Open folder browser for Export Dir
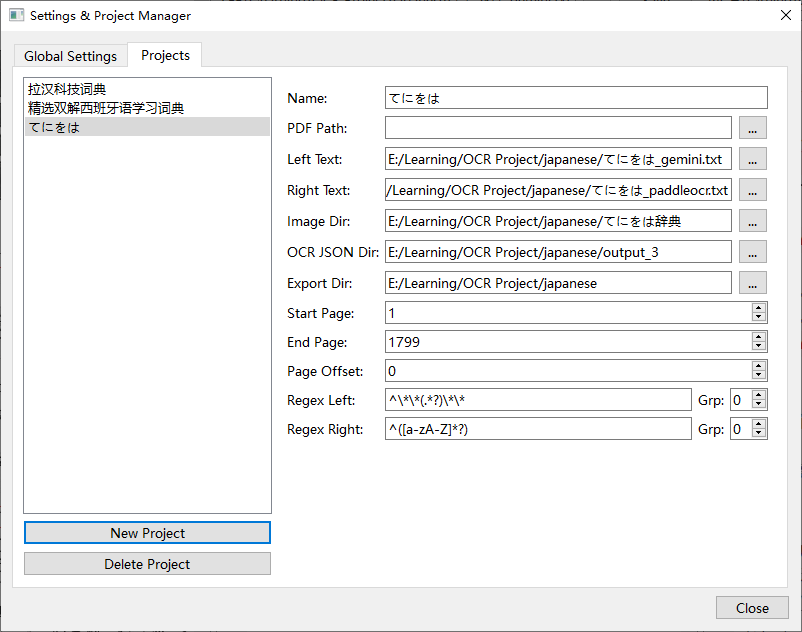802x632 pixels. 753,283
